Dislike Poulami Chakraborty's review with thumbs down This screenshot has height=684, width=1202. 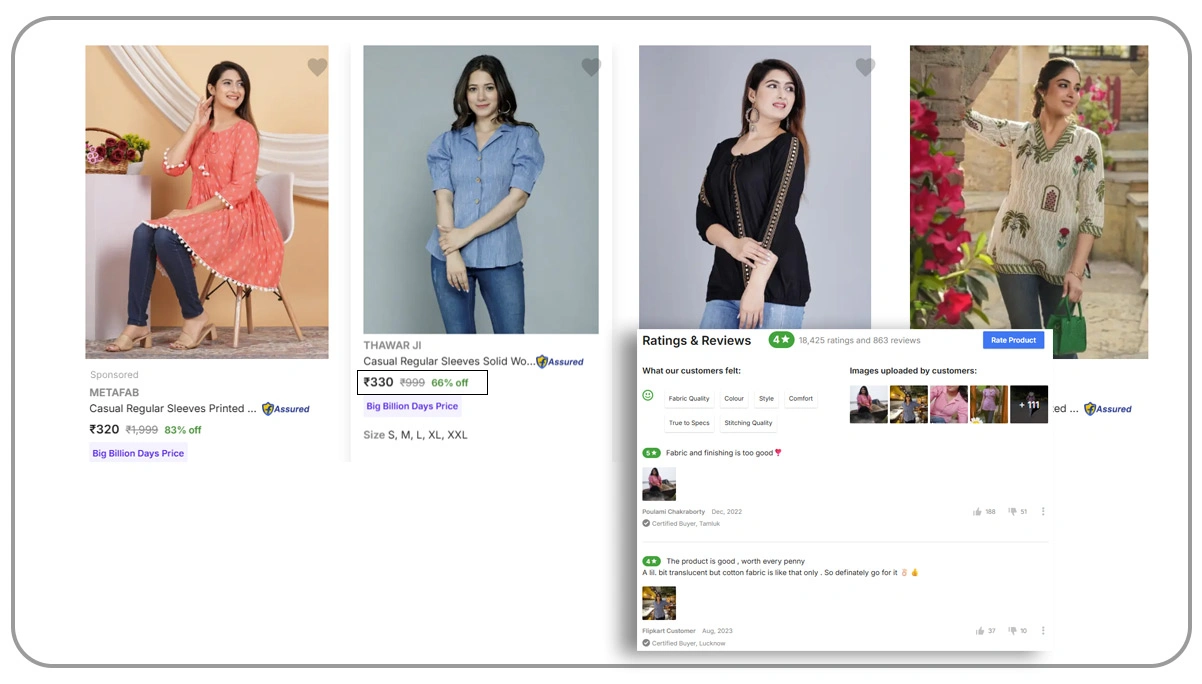tap(1012, 512)
